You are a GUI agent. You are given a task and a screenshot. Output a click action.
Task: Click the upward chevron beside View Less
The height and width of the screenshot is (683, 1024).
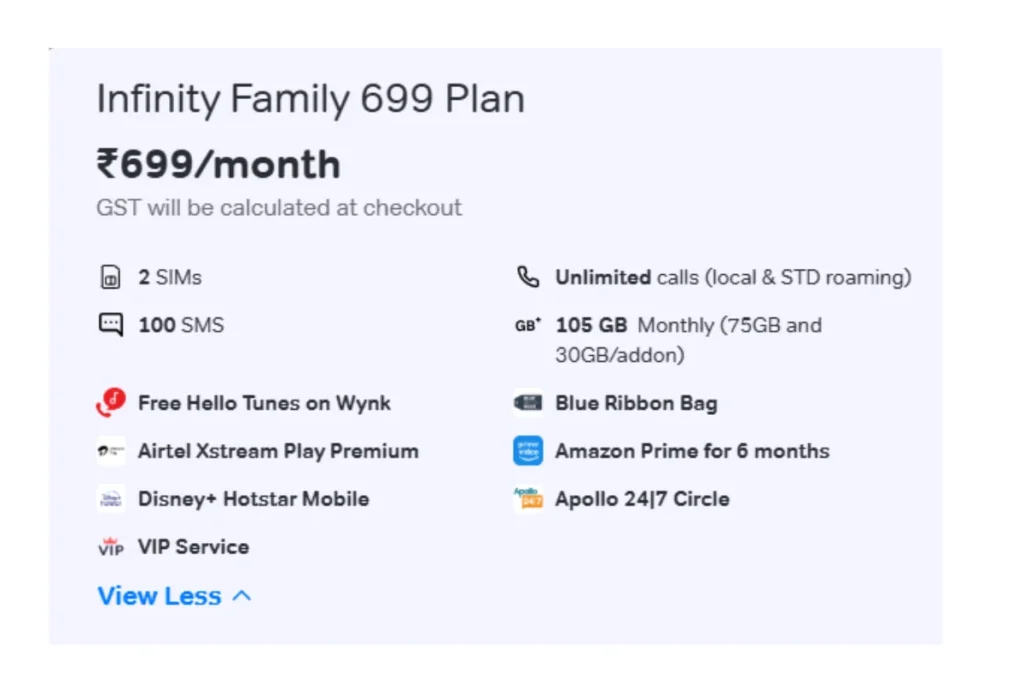[242, 596]
